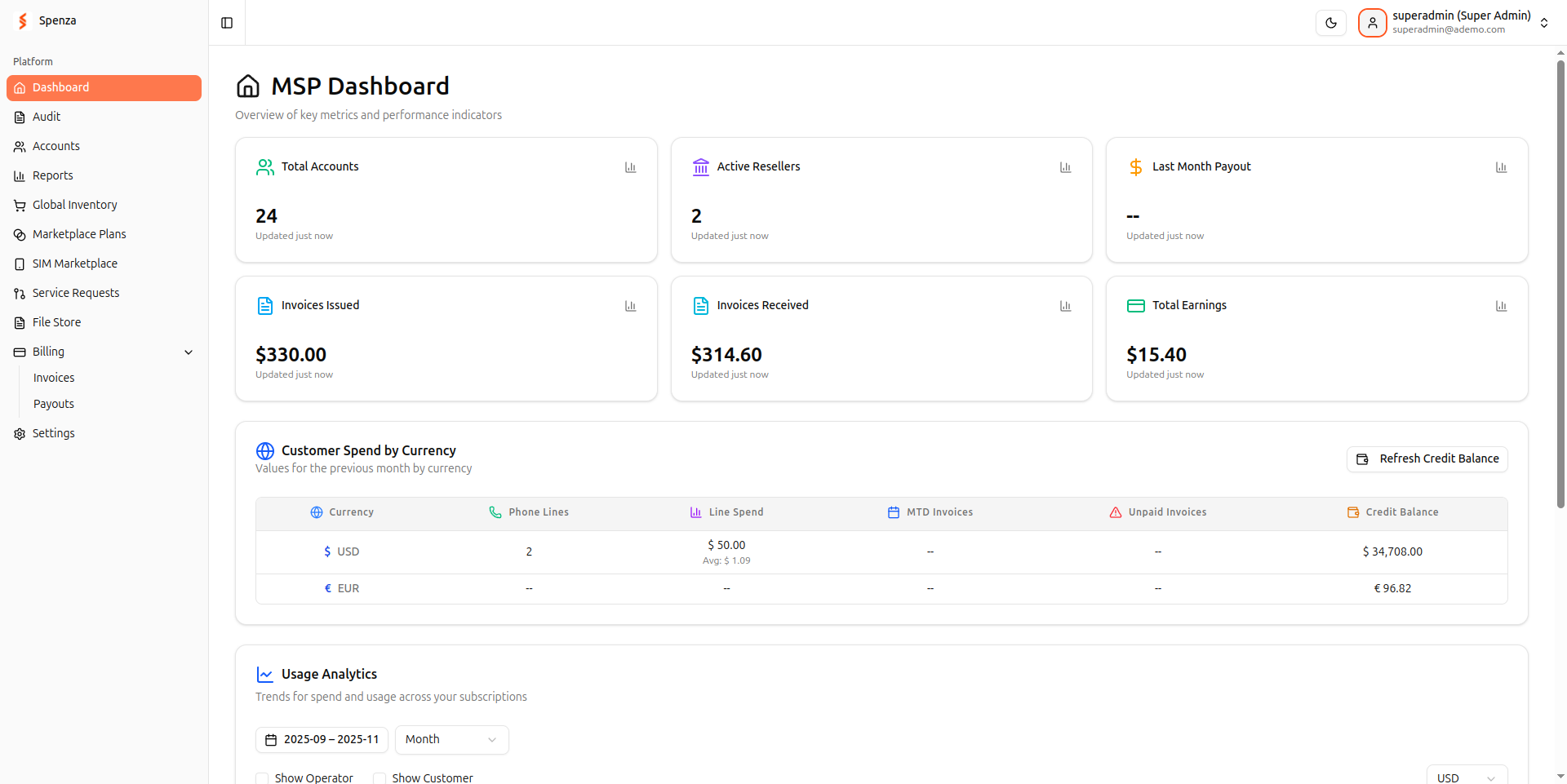The width and height of the screenshot is (1567, 784).
Task: Click the 2025-09 – 2025-11 date range picker
Action: click(322, 740)
